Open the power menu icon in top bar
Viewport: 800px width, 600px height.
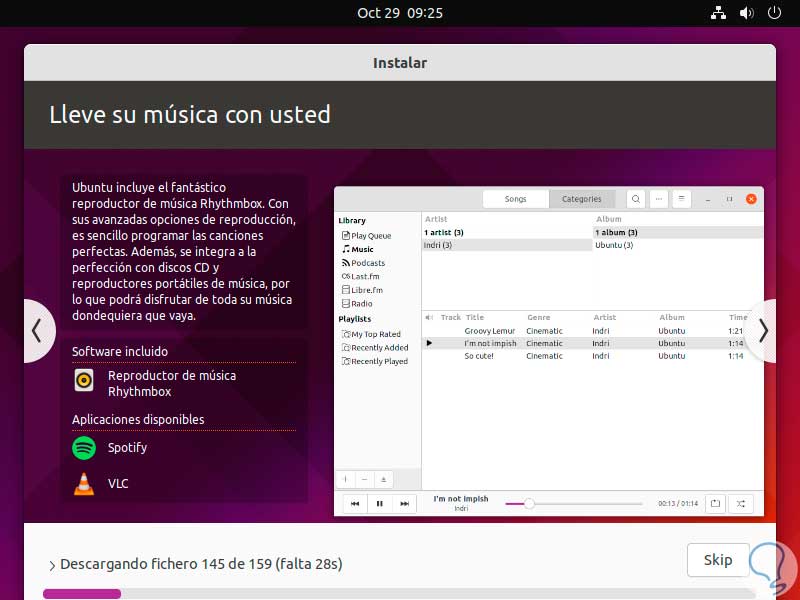[774, 13]
